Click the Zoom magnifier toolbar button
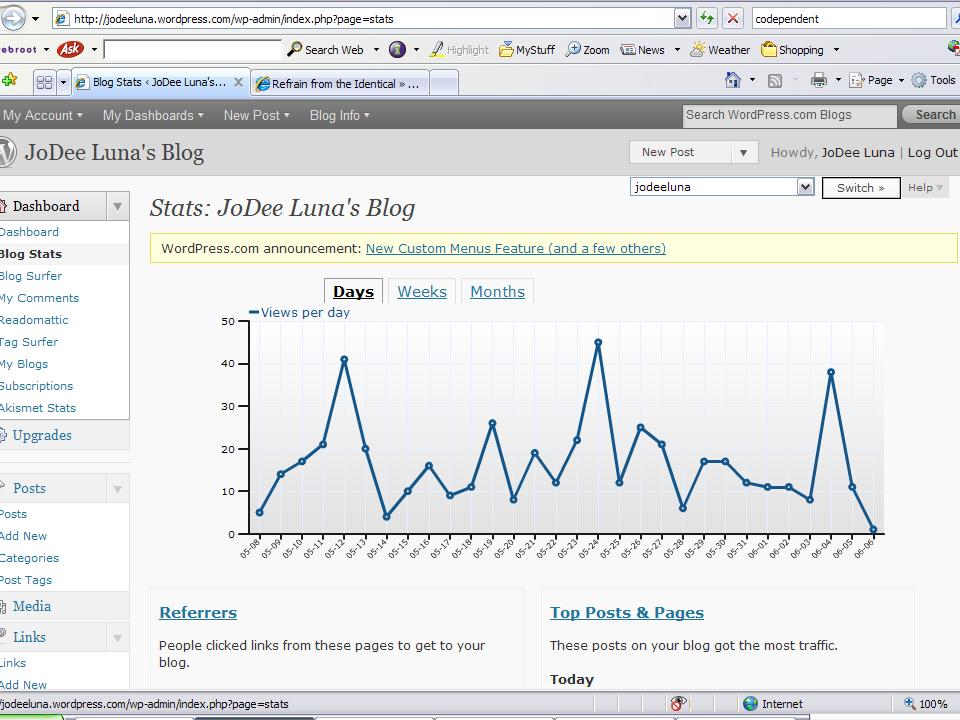 tap(588, 49)
